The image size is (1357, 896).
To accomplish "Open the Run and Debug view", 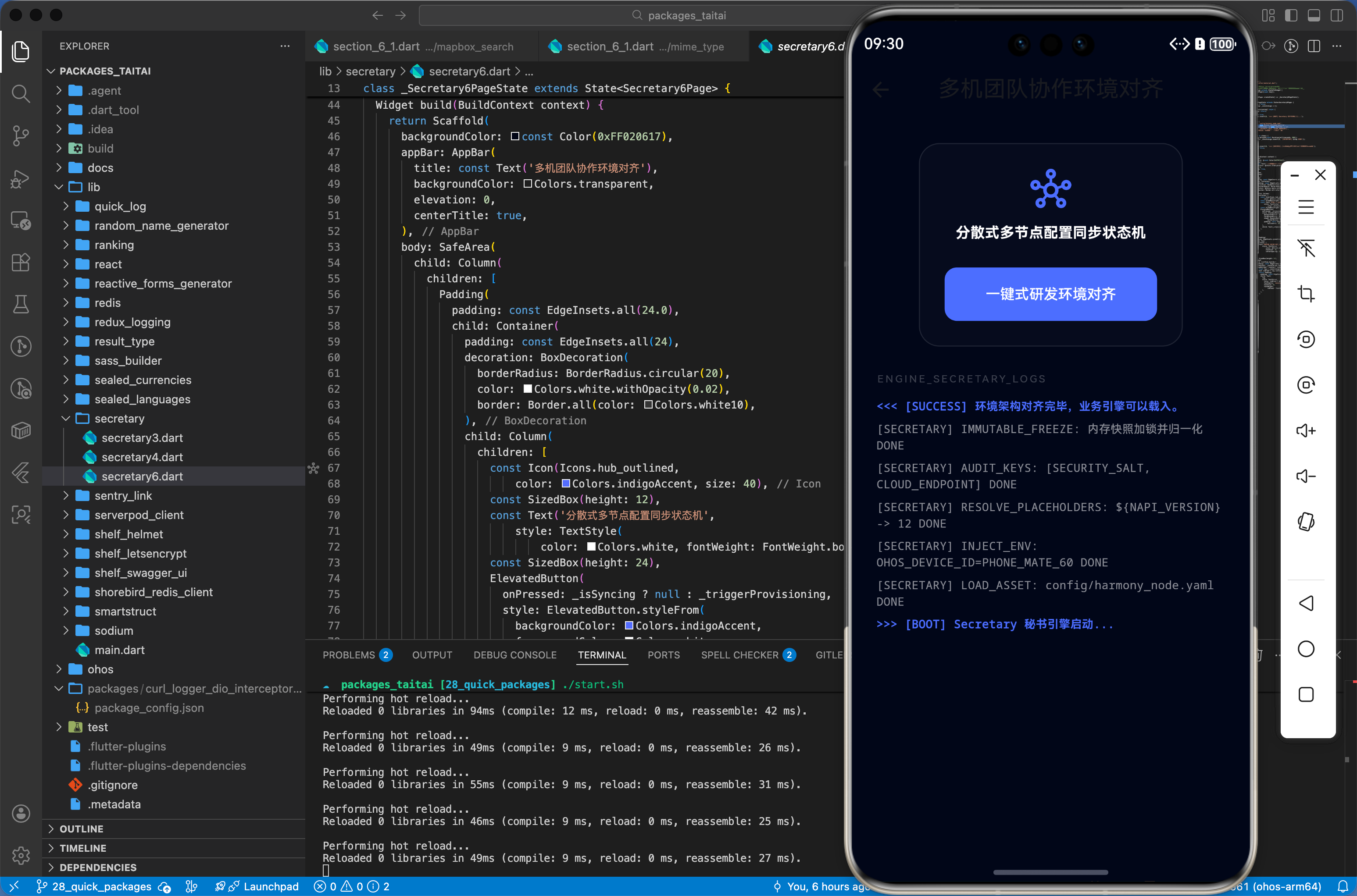I will click(21, 178).
